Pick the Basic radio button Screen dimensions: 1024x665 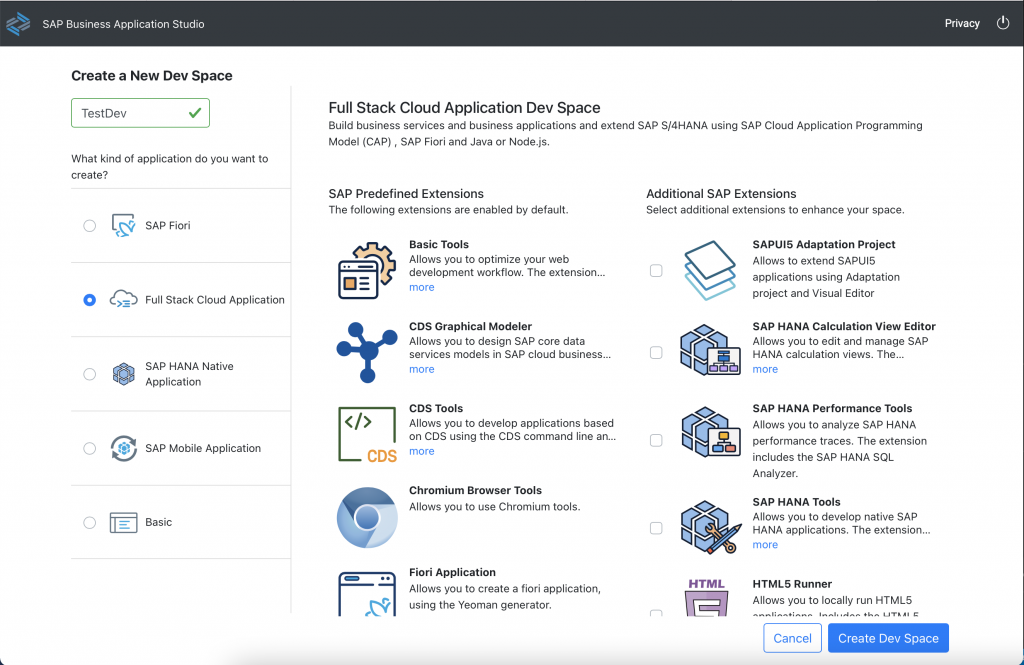[89, 523]
